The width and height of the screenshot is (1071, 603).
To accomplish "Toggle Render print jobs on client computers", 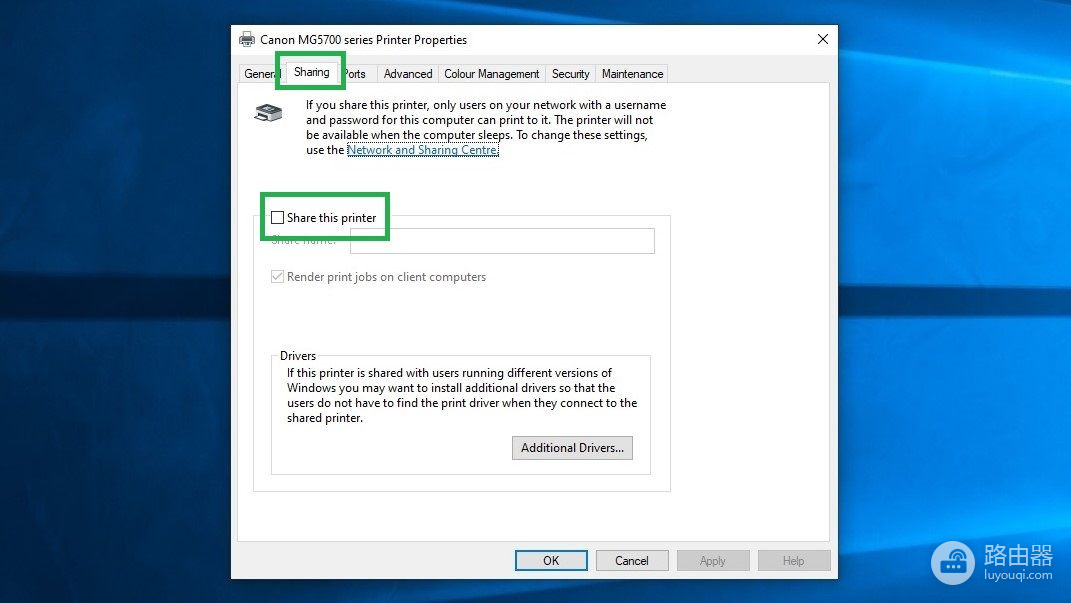I will pyautogui.click(x=277, y=277).
